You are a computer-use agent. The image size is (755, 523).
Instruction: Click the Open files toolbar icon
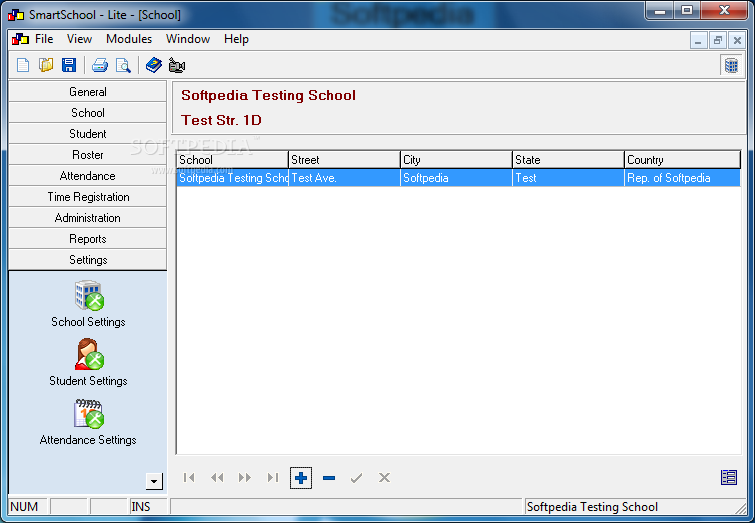(x=46, y=65)
